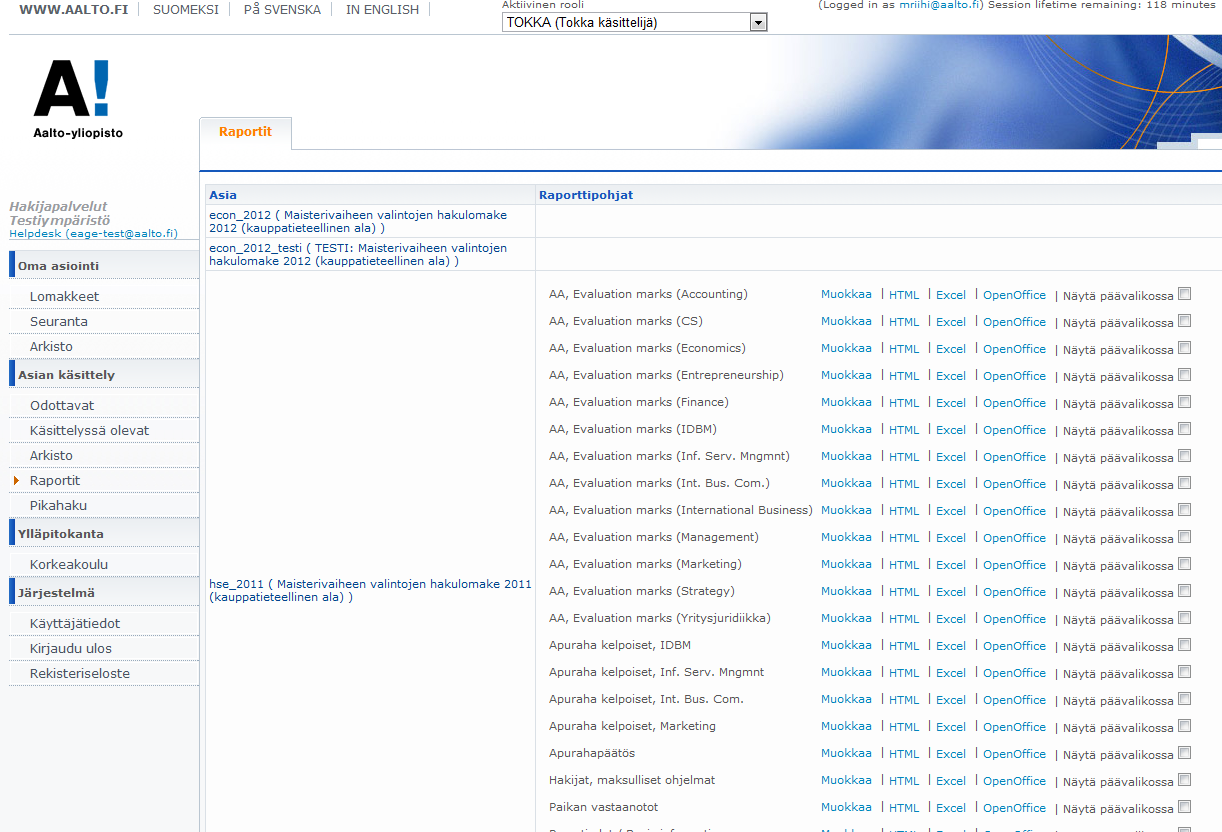
Task: Open Excel report for Evaluation marks (Inf. Serv. Mngmnt)
Action: tap(951, 457)
